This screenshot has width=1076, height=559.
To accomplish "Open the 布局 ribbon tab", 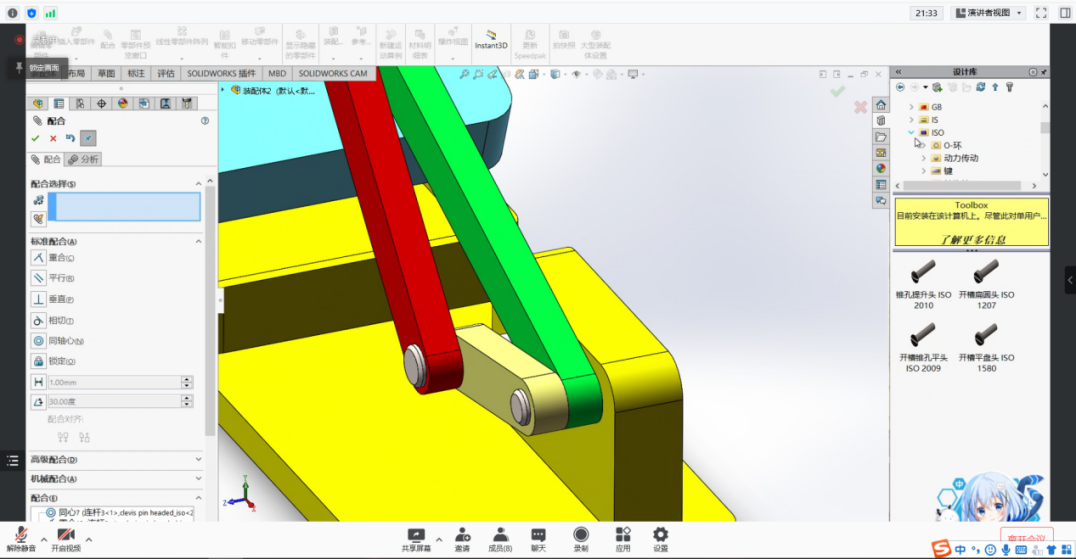I will coord(76,73).
